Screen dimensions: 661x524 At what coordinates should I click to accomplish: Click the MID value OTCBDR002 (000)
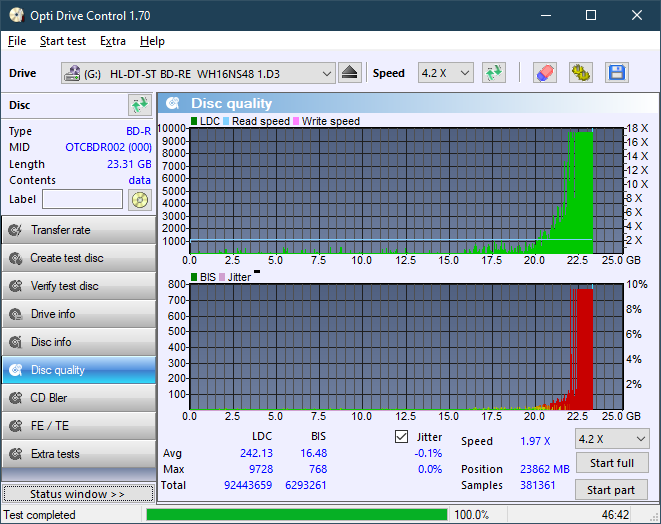(108, 147)
